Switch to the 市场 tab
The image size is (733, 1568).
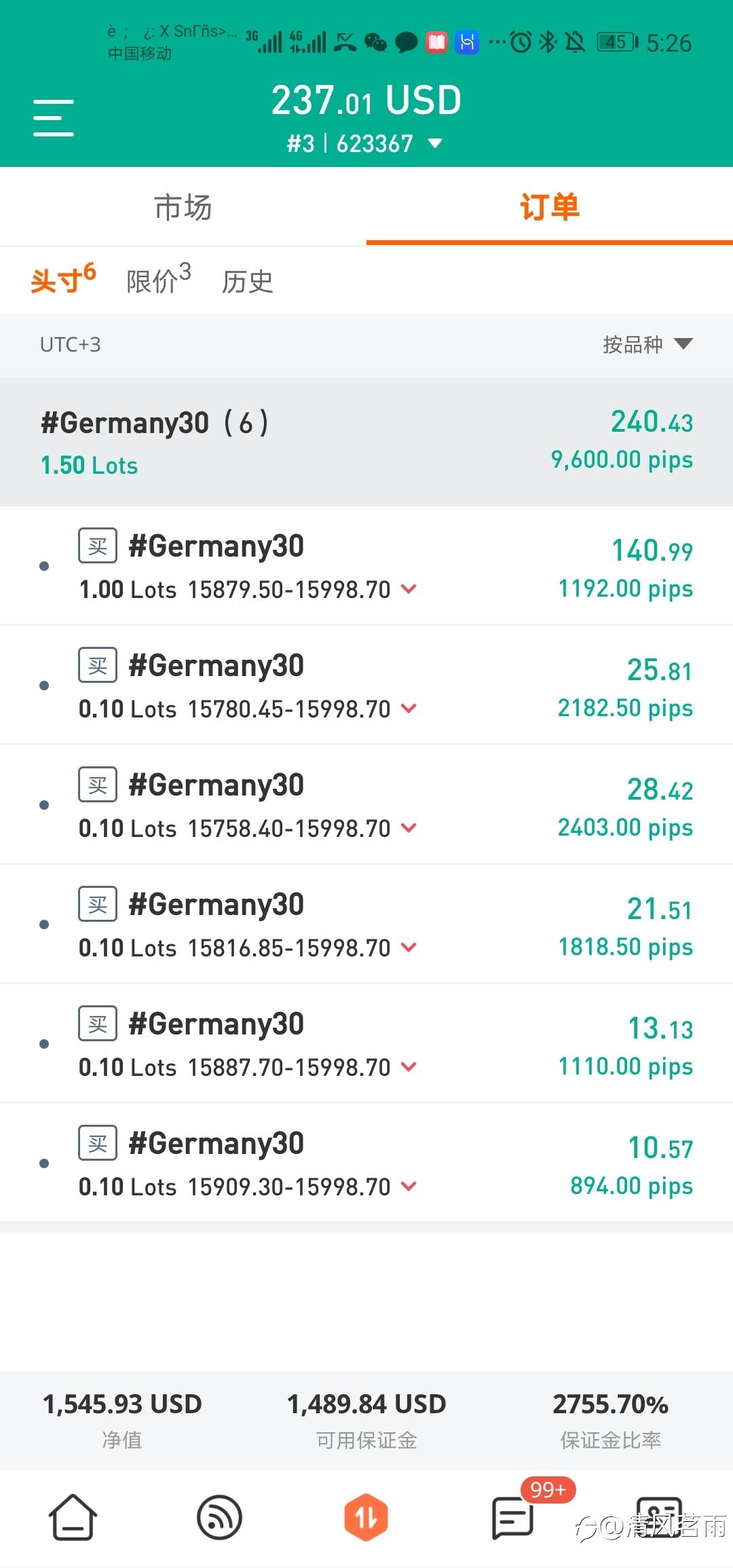pyautogui.click(x=183, y=207)
